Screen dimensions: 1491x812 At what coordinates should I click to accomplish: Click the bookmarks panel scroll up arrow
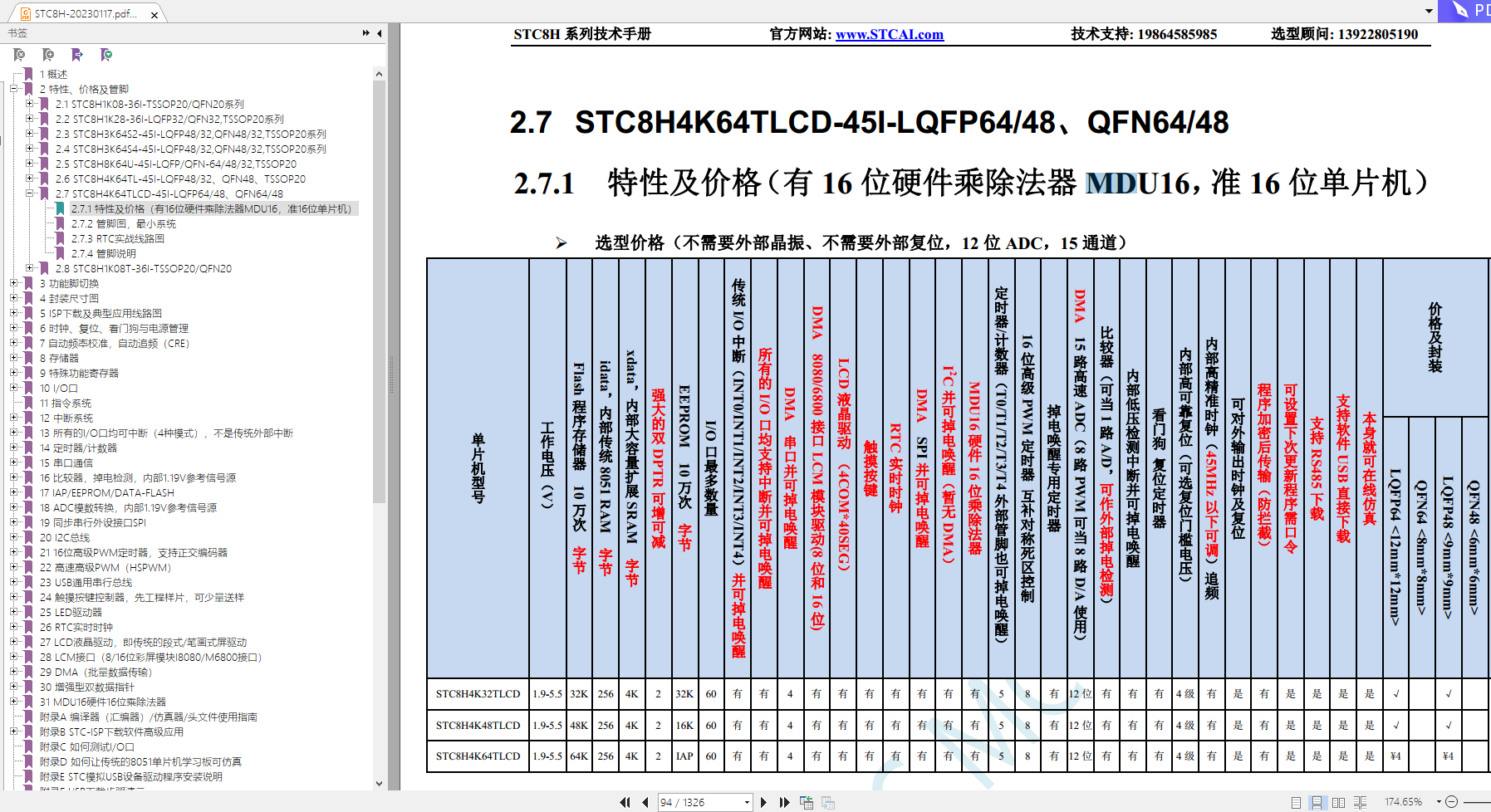(x=380, y=74)
